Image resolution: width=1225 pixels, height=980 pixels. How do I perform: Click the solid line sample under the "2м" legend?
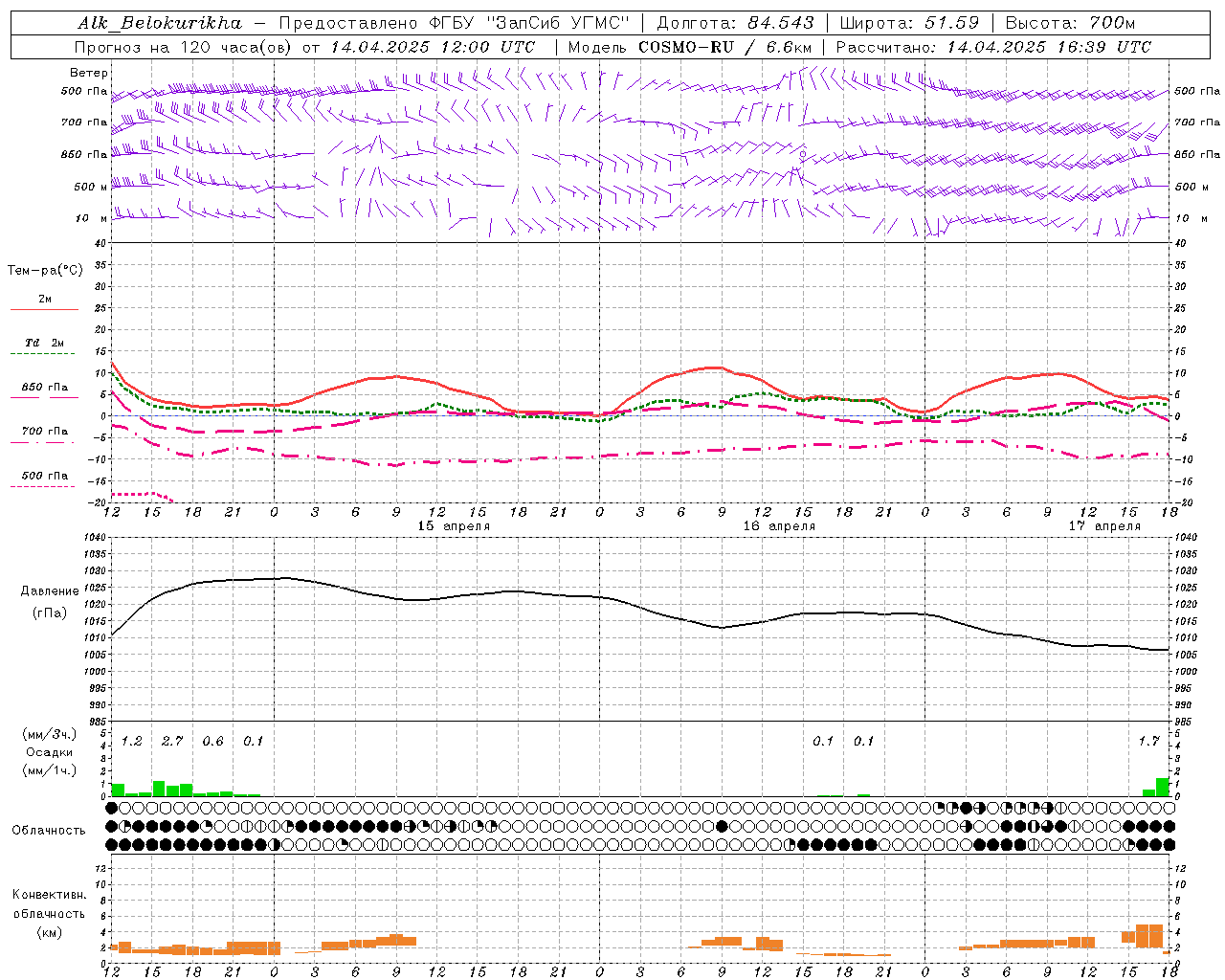click(43, 310)
